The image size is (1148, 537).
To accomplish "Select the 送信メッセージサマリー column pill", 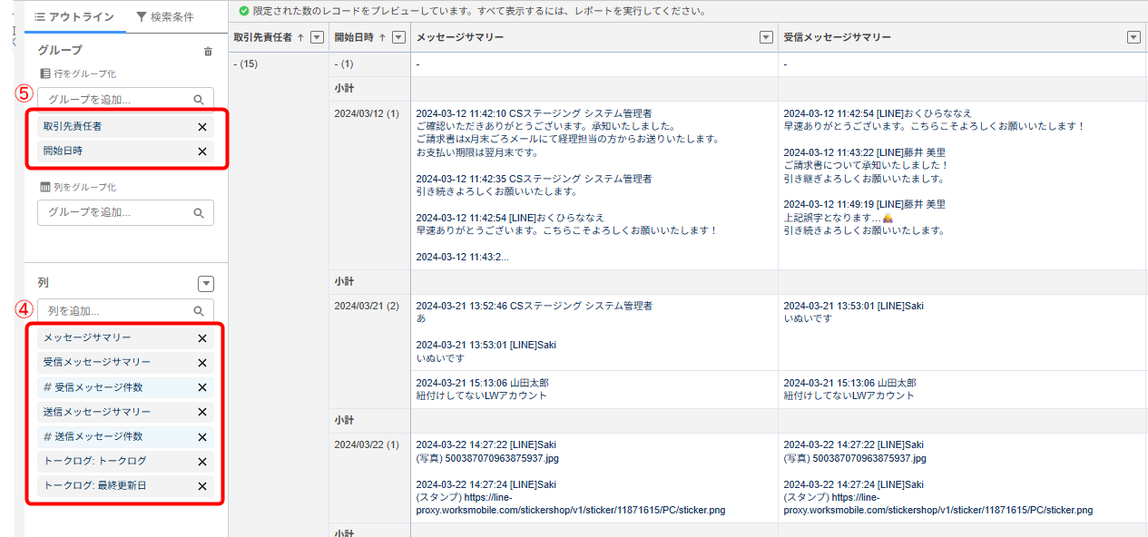I will (125, 412).
